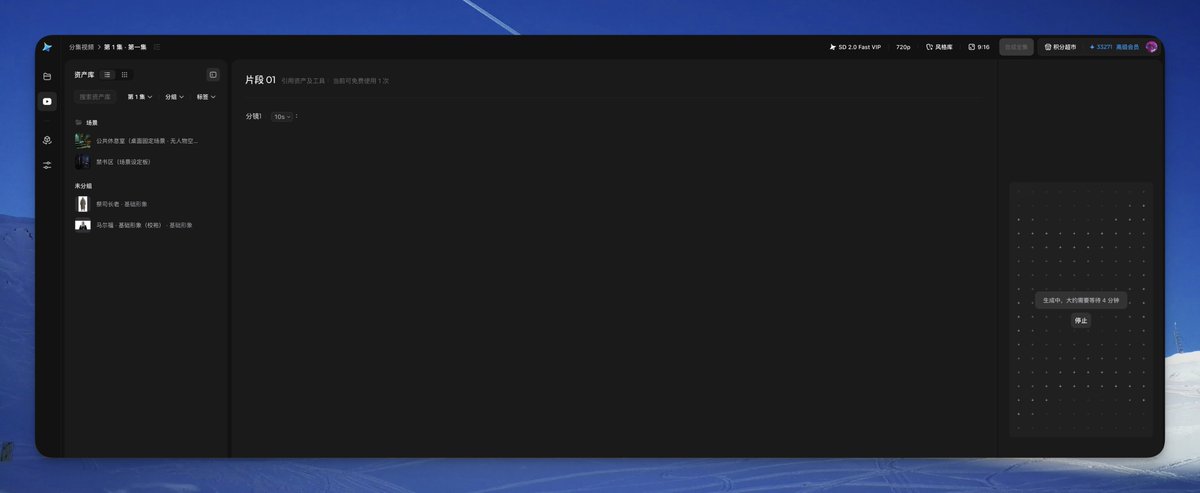Choose the SD 2.0 Fast VIP model selector
The height and width of the screenshot is (493, 1200).
(855, 47)
